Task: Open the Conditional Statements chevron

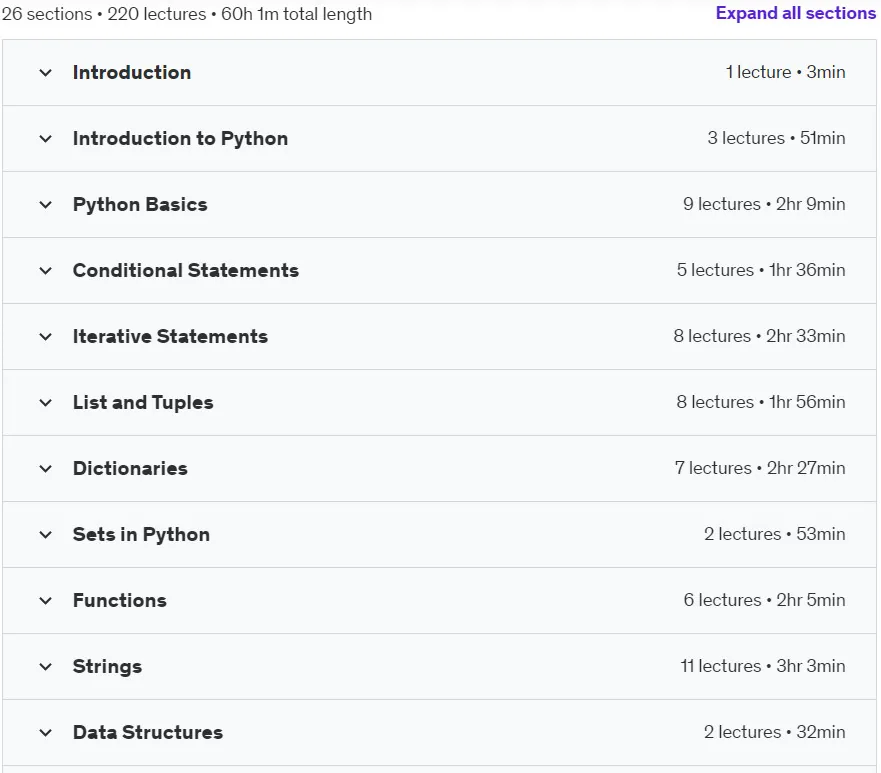Action: pos(46,271)
